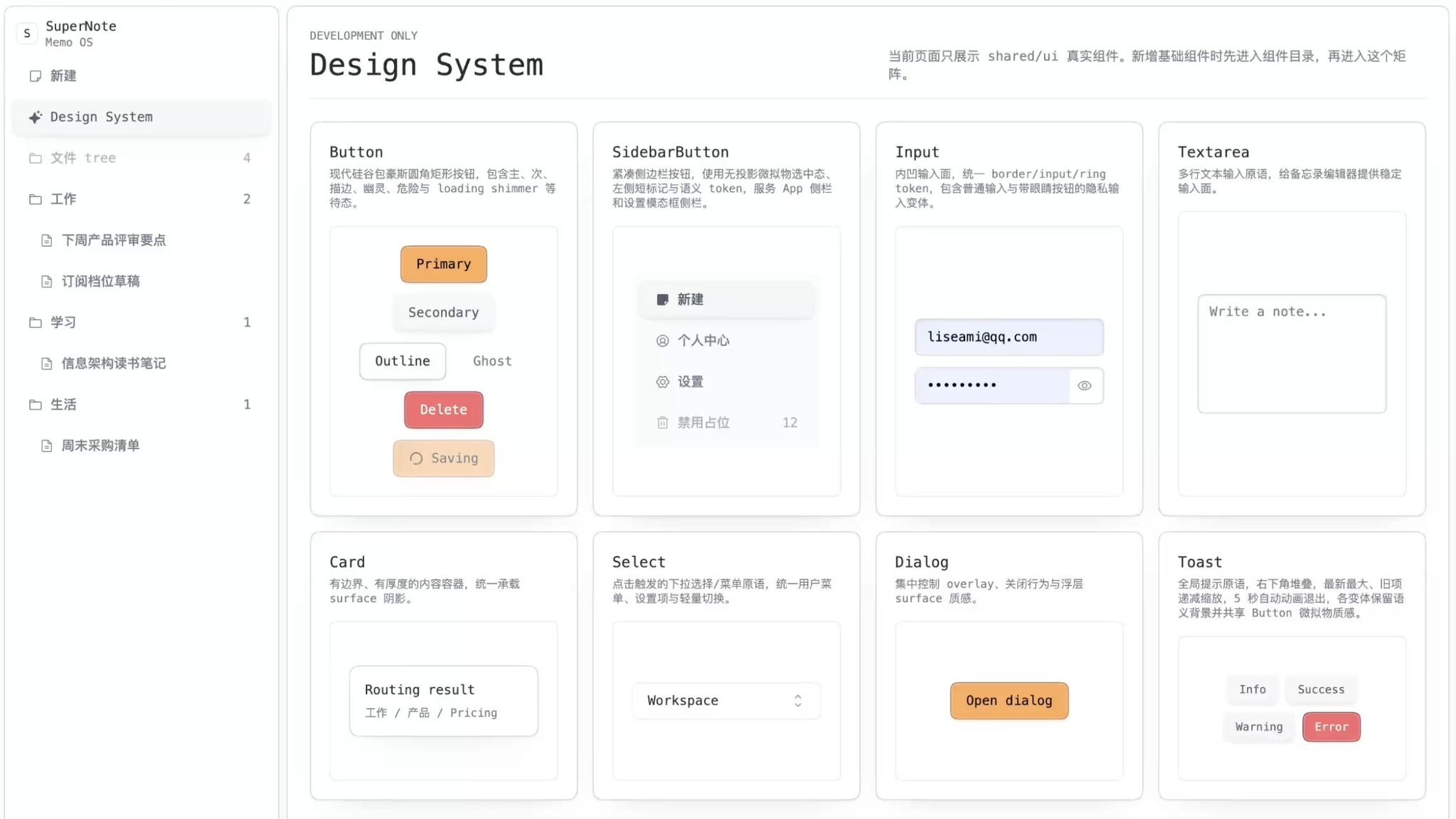Screen dimensions: 1456x819
Task: Trigger the Info toast
Action: coord(1252,689)
